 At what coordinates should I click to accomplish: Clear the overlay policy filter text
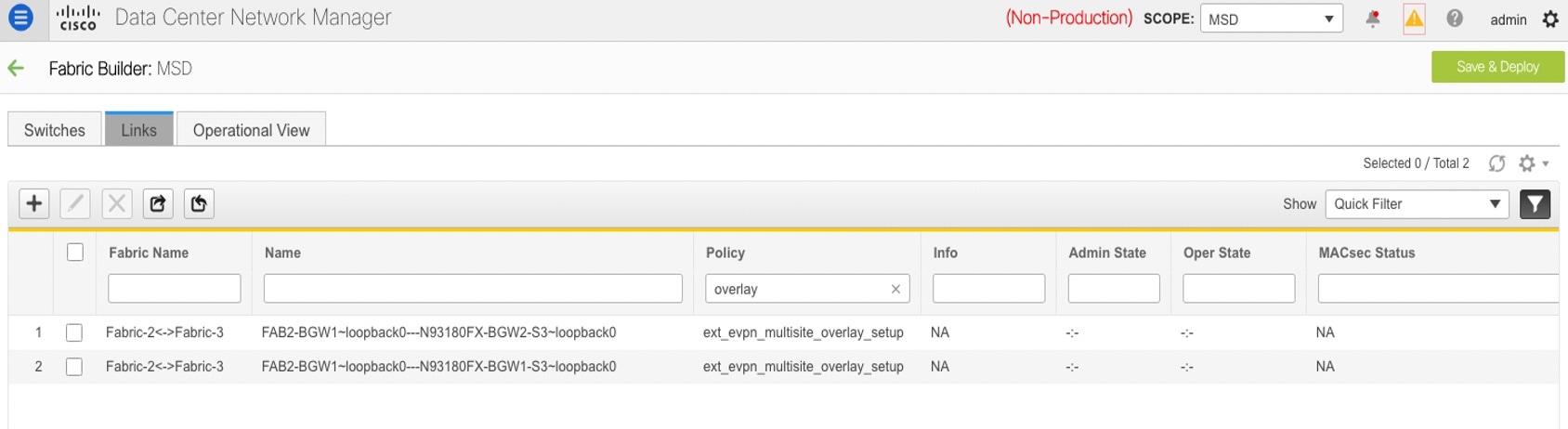click(895, 289)
